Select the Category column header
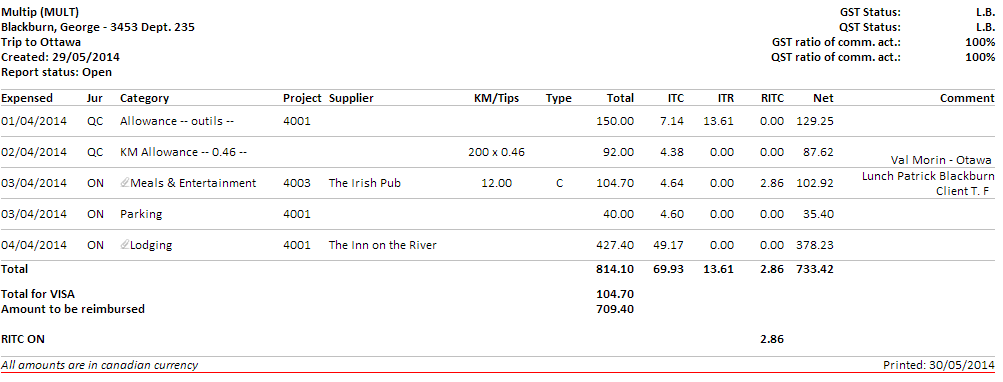This screenshot has width=1003, height=382. tap(145, 98)
